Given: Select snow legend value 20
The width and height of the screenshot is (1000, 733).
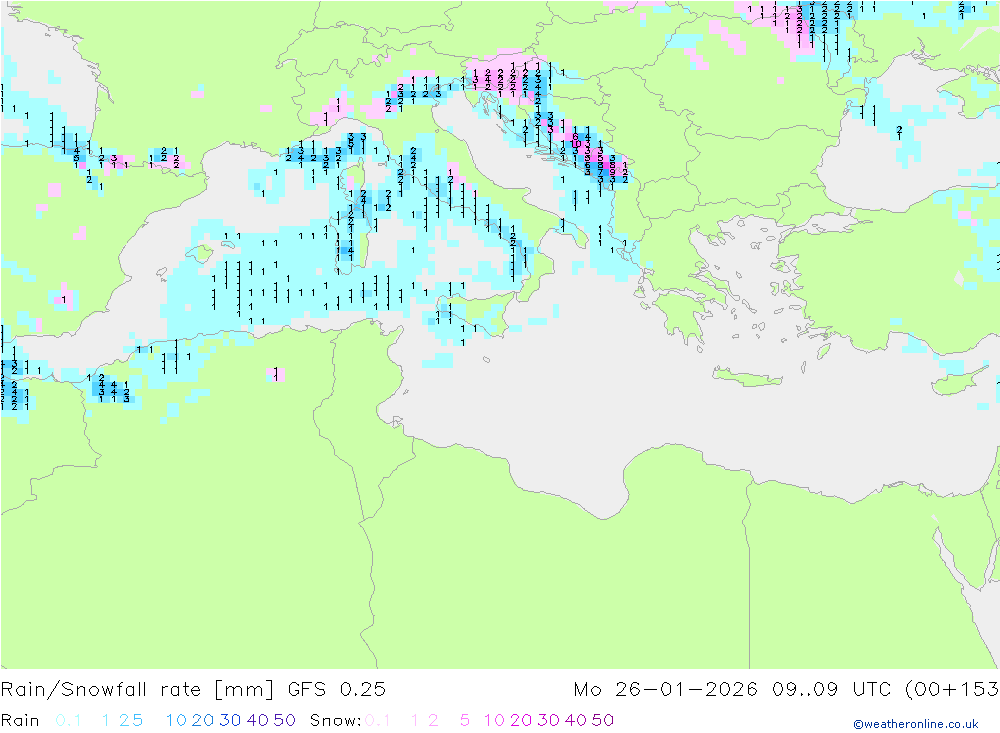Looking at the screenshot, I should click(x=521, y=720).
